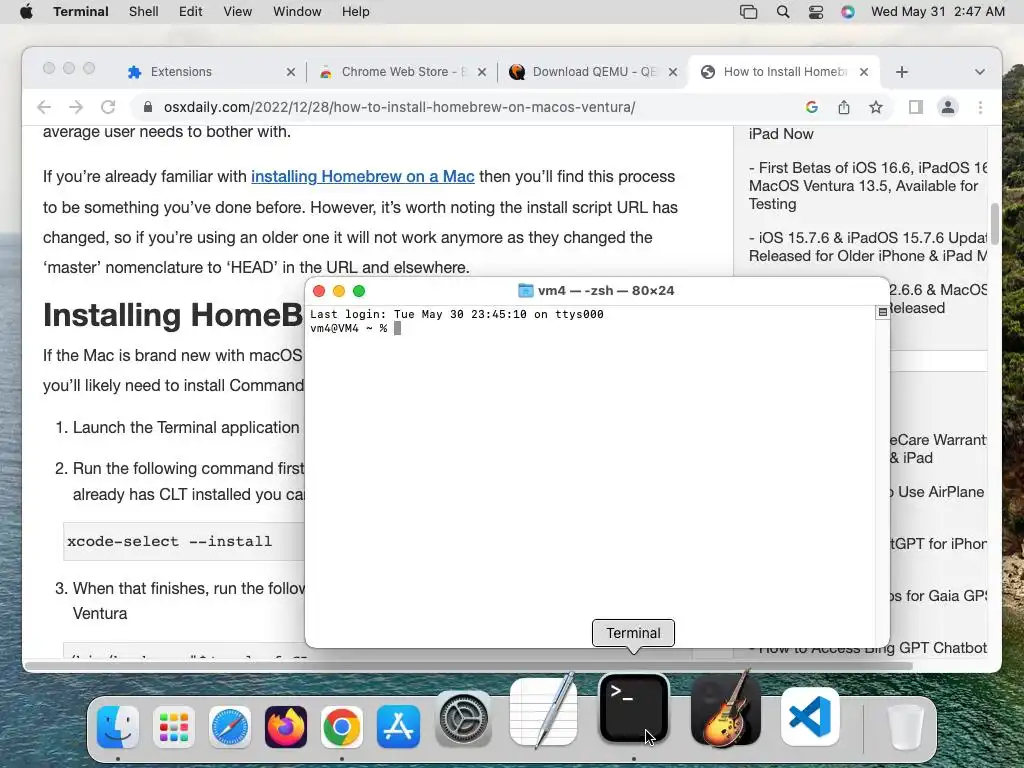Screen dimensions: 1024x768
Task: Close the How to Install Homebrew tab
Action: tap(864, 72)
